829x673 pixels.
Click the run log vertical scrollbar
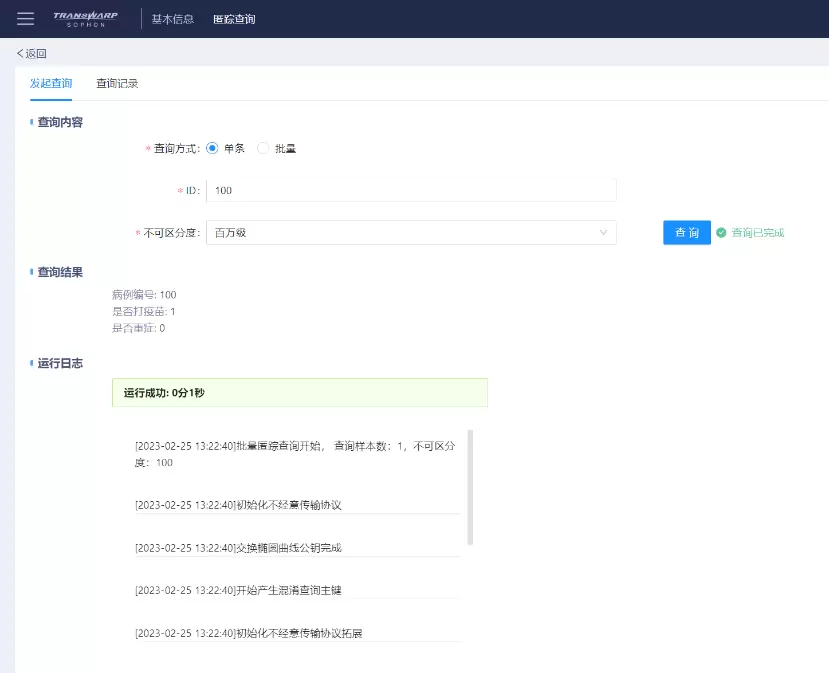(x=470, y=487)
